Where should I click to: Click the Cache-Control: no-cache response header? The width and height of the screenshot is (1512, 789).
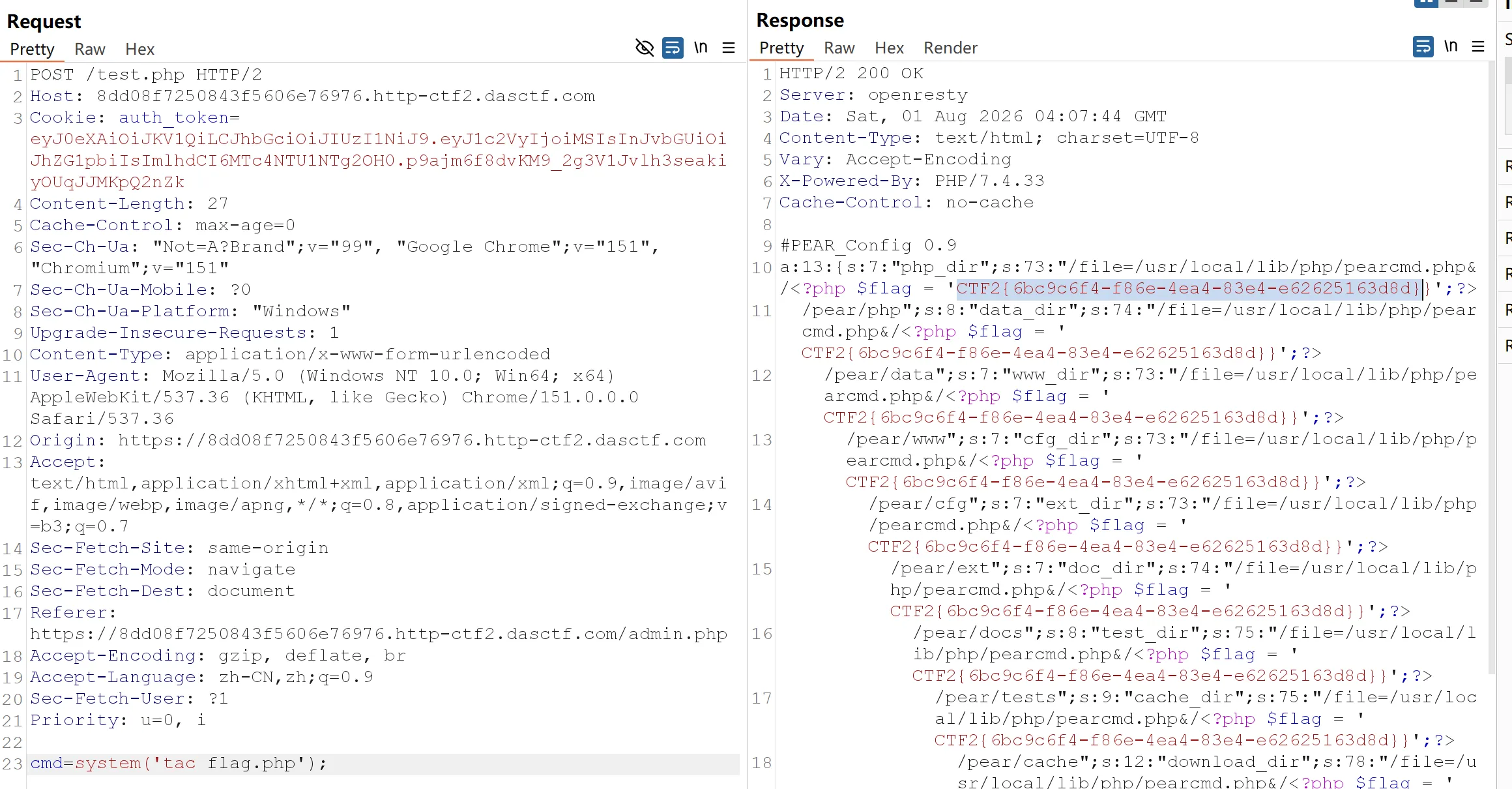coord(907,203)
